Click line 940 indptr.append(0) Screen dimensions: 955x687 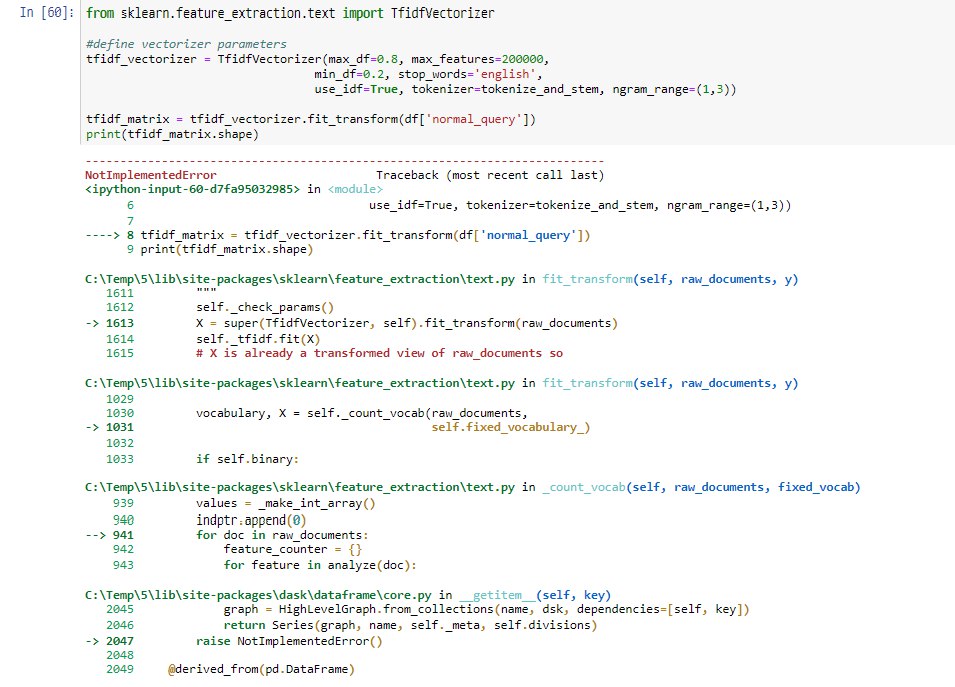251,520
